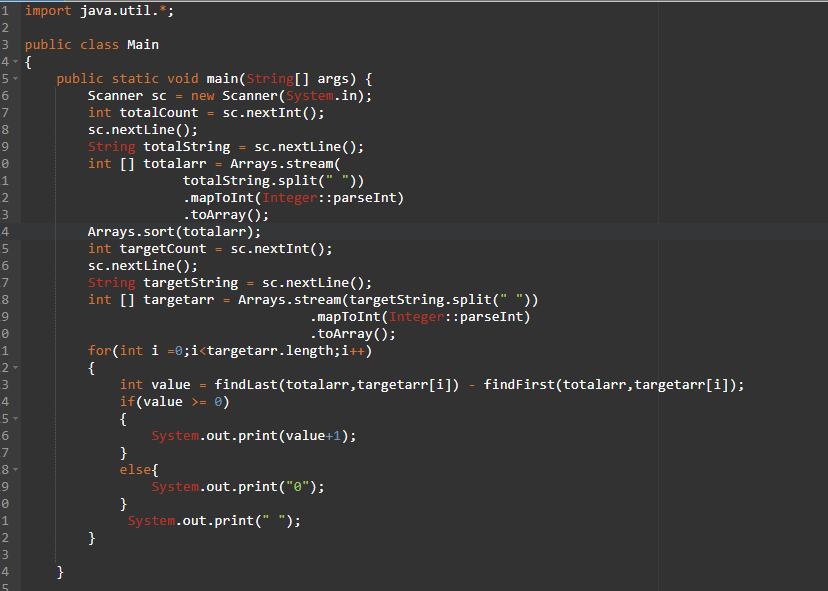Click the class name 'Main'

143,44
